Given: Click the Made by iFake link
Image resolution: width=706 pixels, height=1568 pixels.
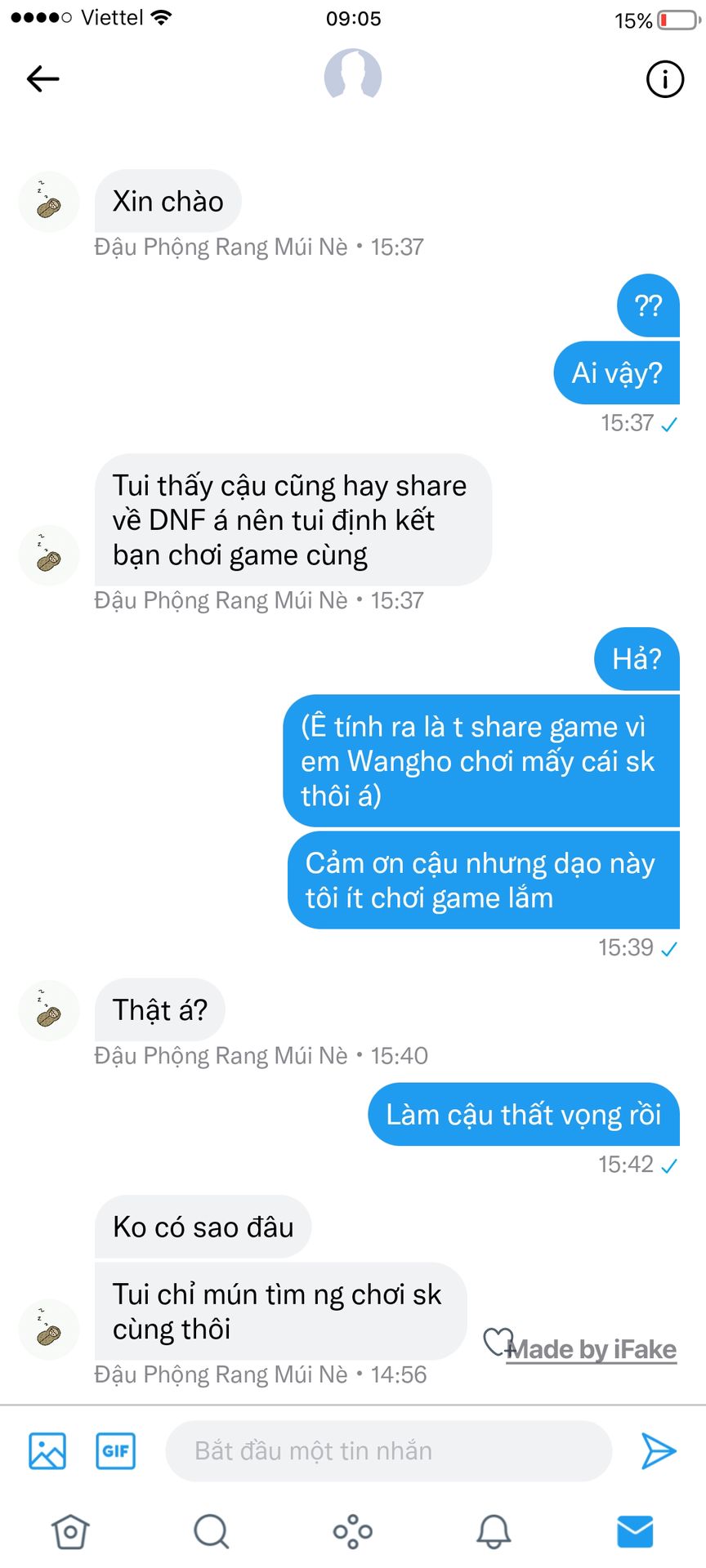Looking at the screenshot, I should [592, 1350].
